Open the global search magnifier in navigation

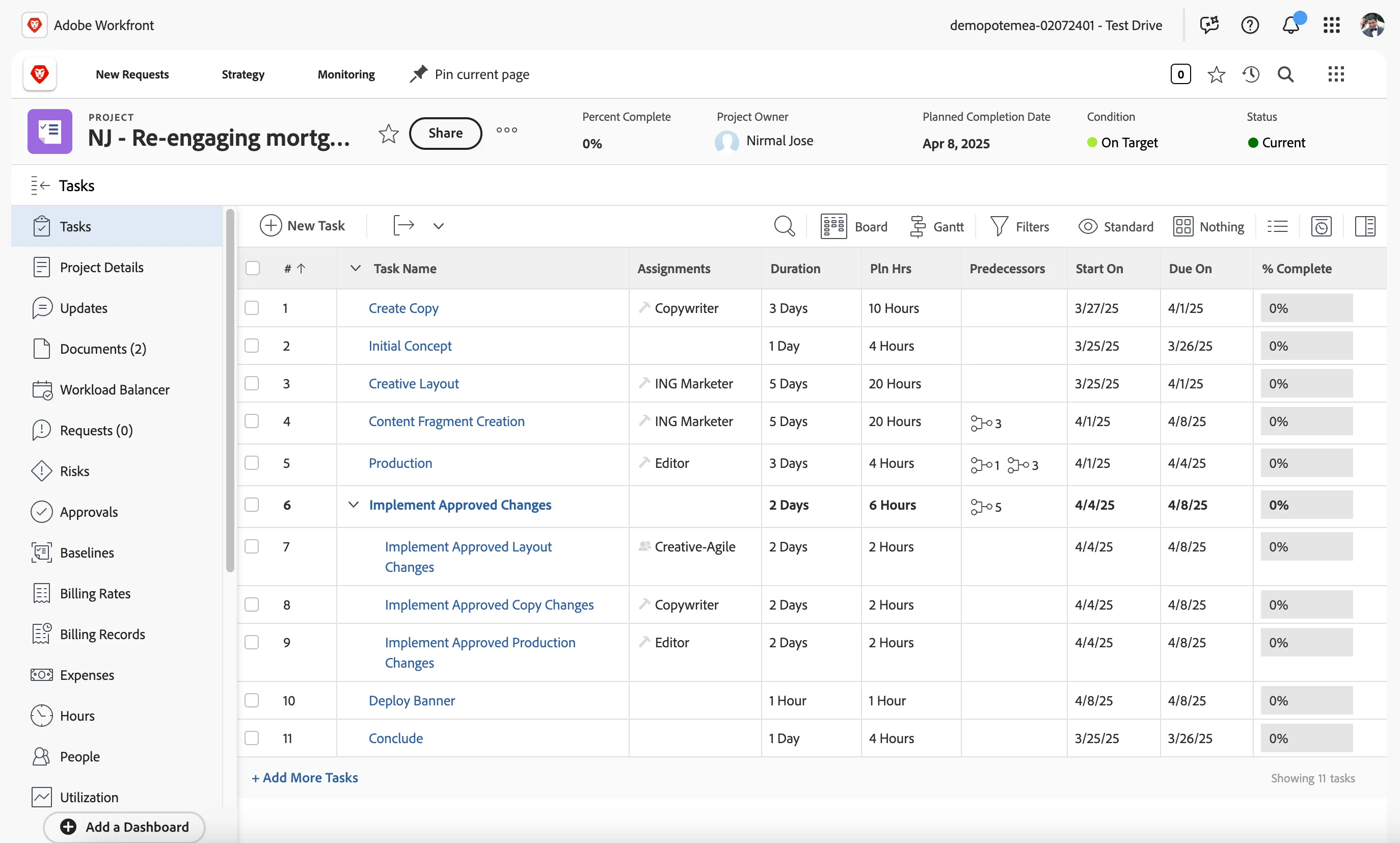point(1285,74)
